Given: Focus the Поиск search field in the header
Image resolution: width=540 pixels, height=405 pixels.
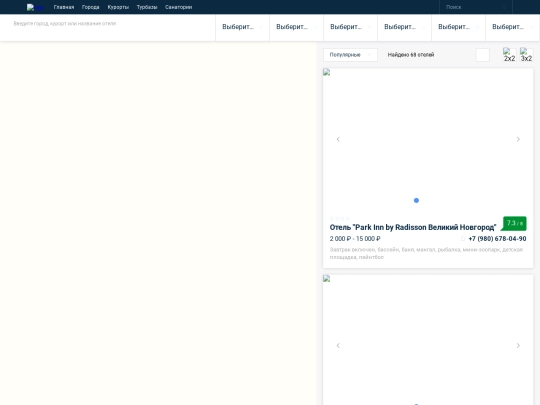Looking at the screenshot, I should pos(476,7).
